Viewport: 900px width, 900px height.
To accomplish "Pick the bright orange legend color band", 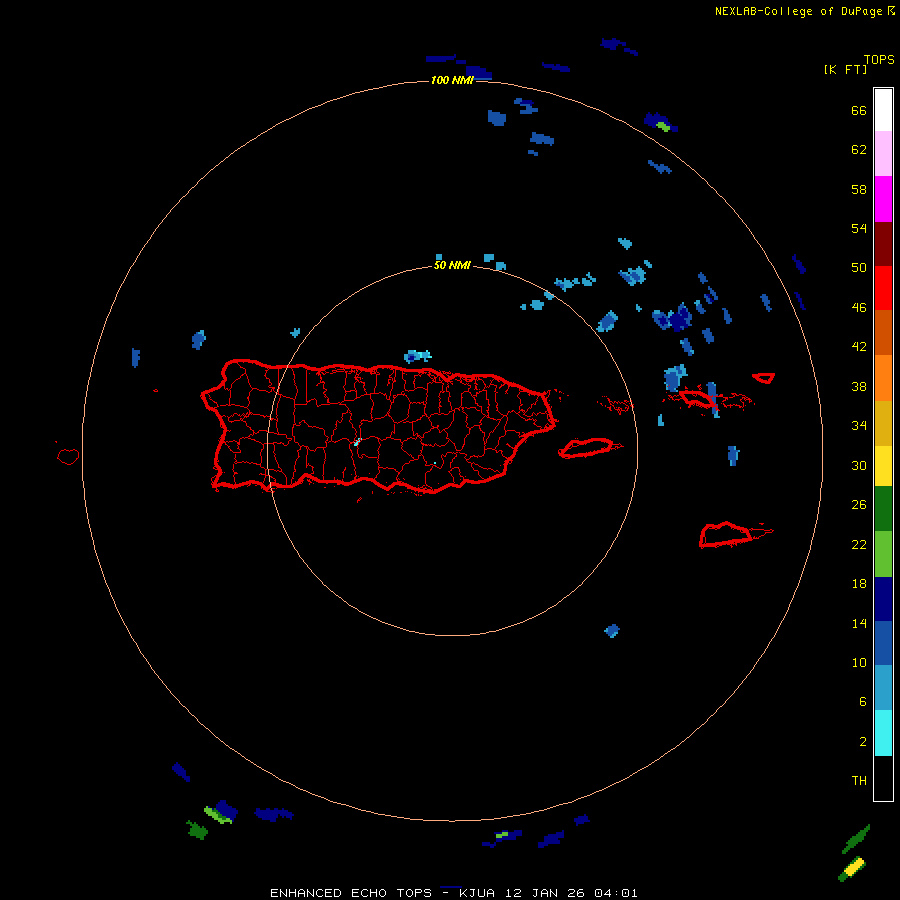I will pyautogui.click(x=883, y=378).
